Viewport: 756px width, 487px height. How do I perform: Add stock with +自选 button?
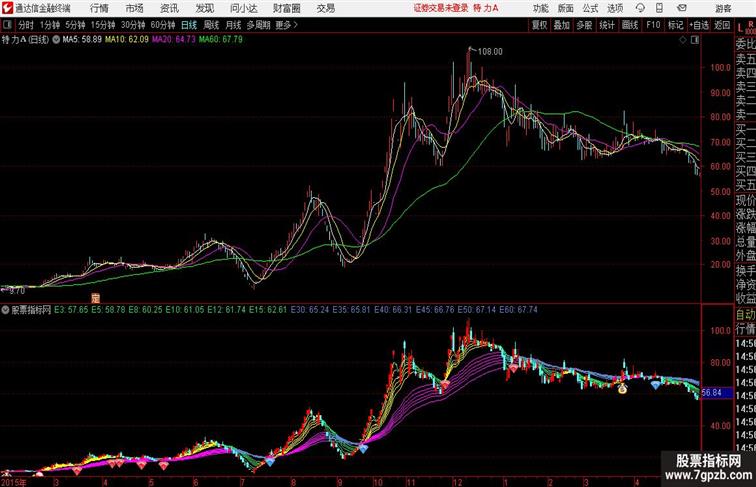(x=699, y=25)
